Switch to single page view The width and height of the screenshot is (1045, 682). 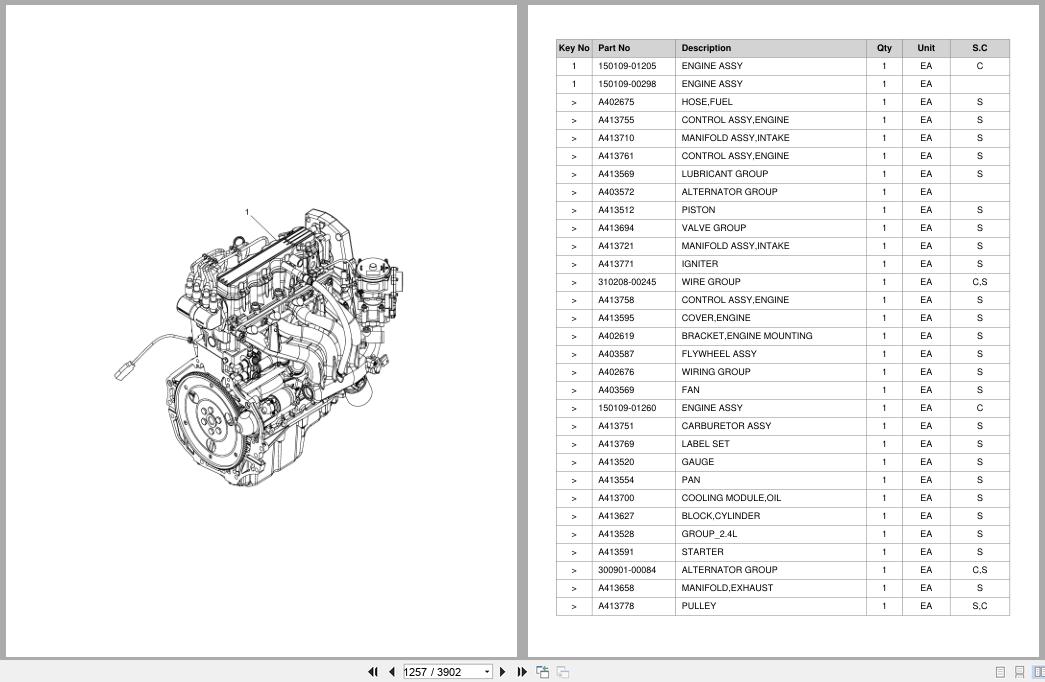(1000, 672)
